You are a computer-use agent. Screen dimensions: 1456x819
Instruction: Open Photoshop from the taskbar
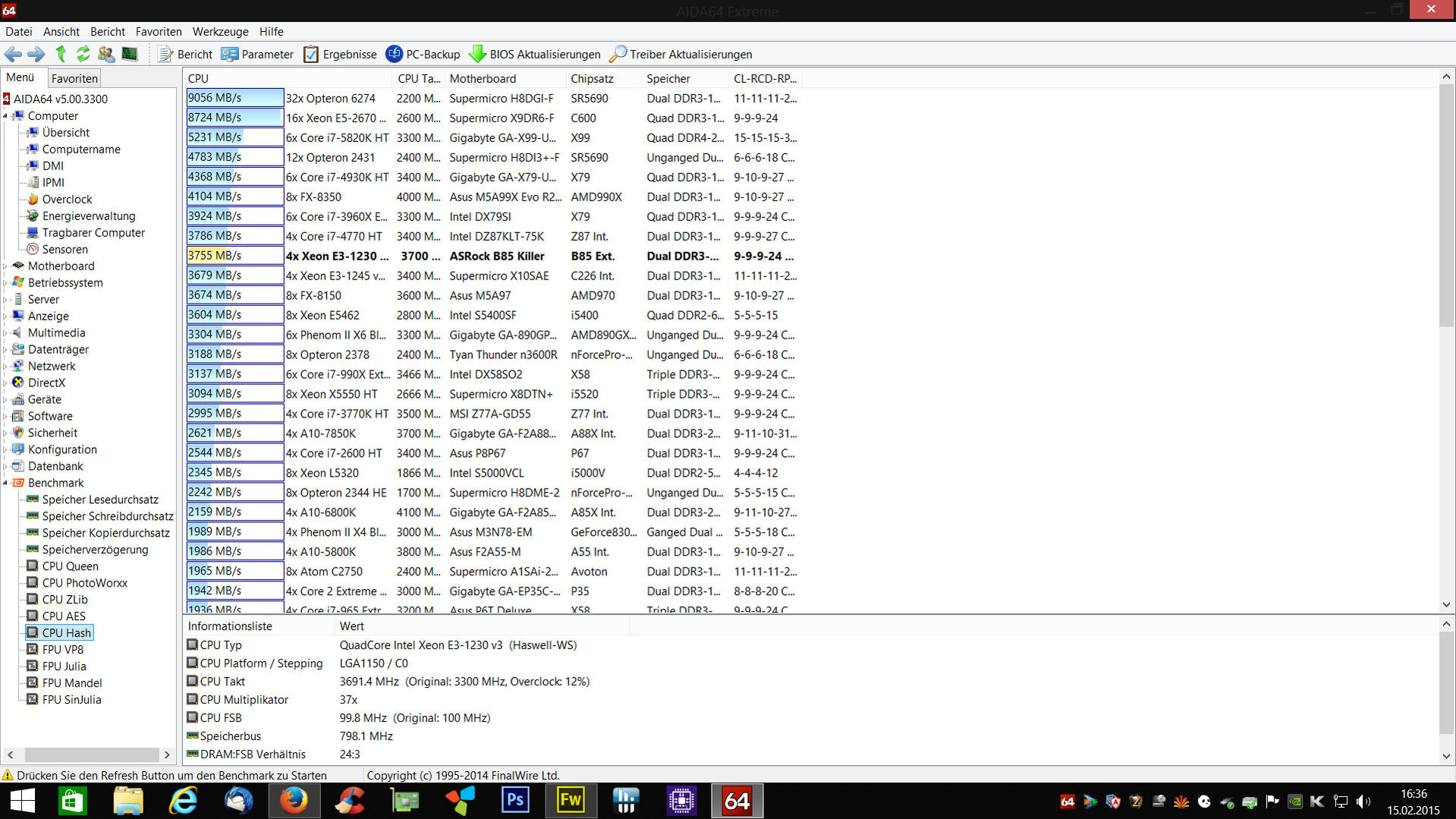click(x=515, y=801)
